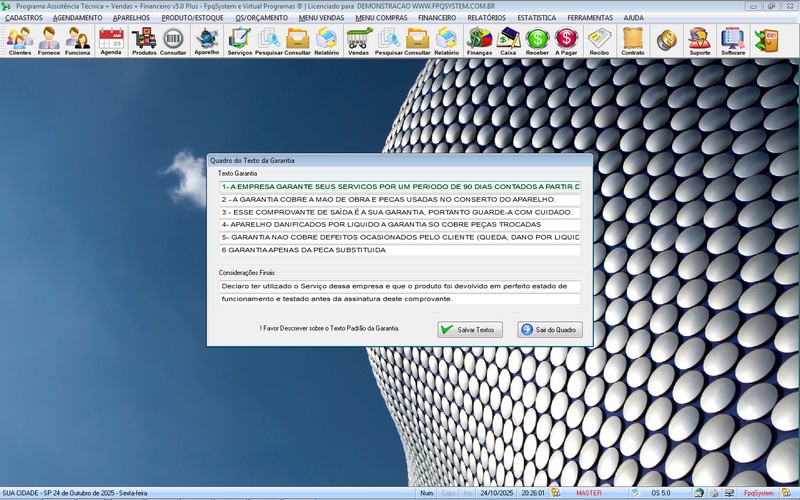Edit warranty line 2 MAO DE OBRA
The height and width of the screenshot is (500, 800).
tap(400, 199)
